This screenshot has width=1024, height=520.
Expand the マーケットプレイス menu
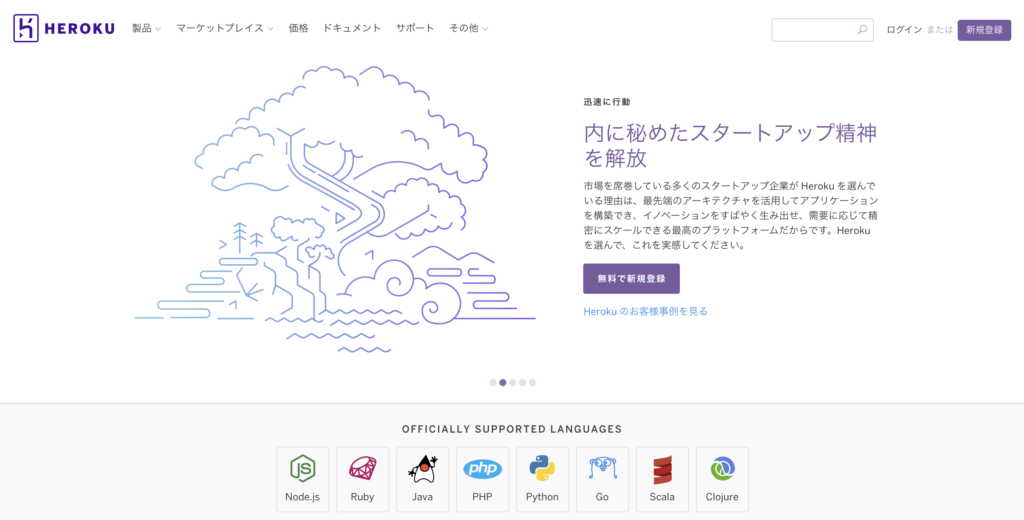[225, 29]
